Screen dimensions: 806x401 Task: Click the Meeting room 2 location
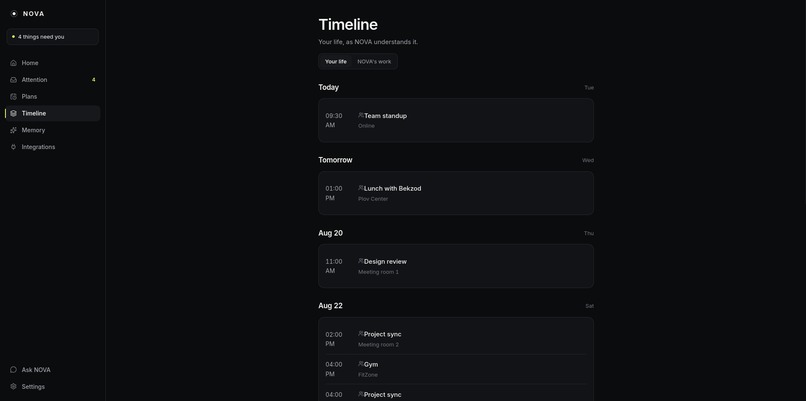tap(378, 345)
